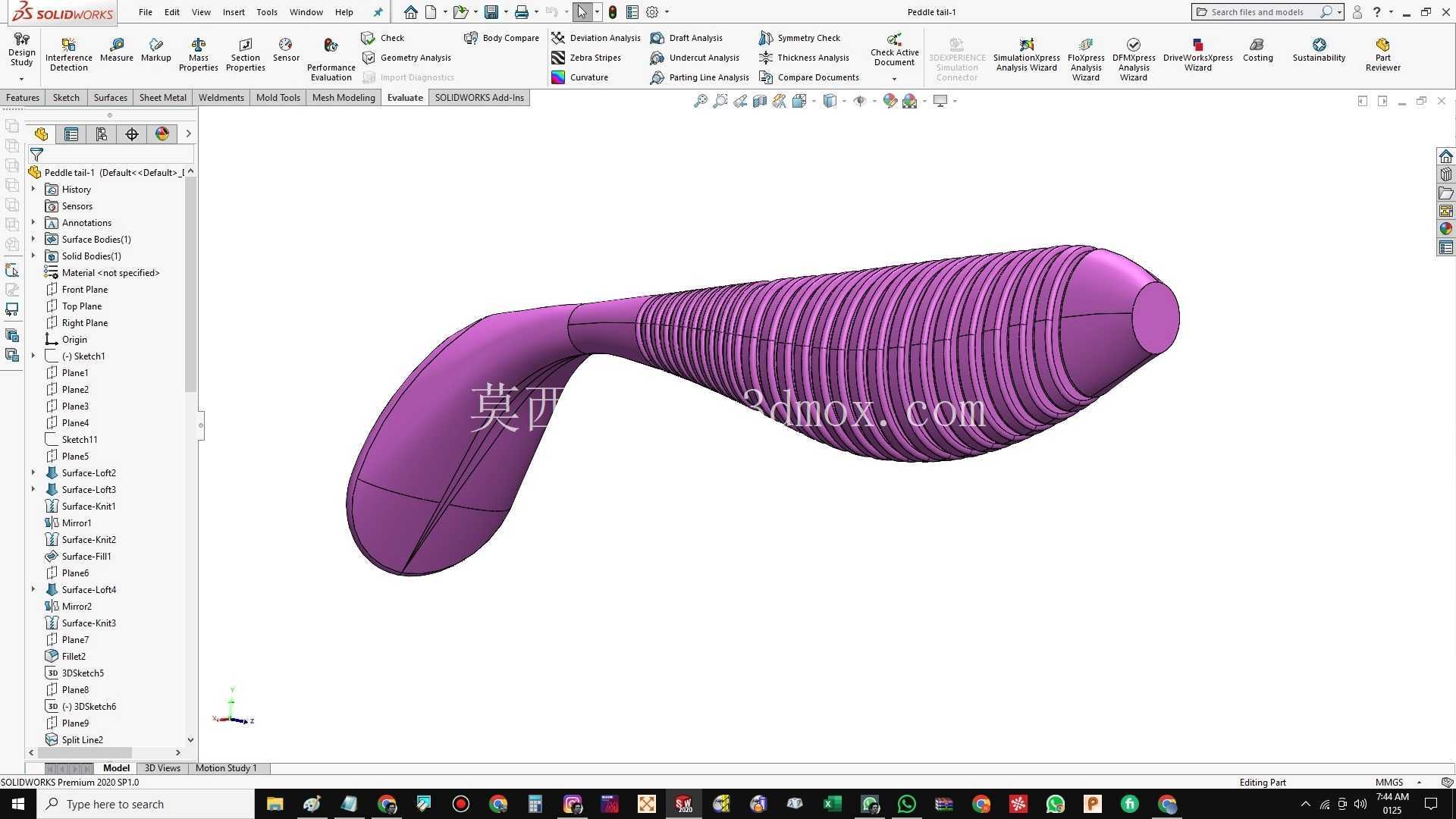Screen dimensions: 1456x819
Task: Open Part Reviewer
Action: (1382, 55)
